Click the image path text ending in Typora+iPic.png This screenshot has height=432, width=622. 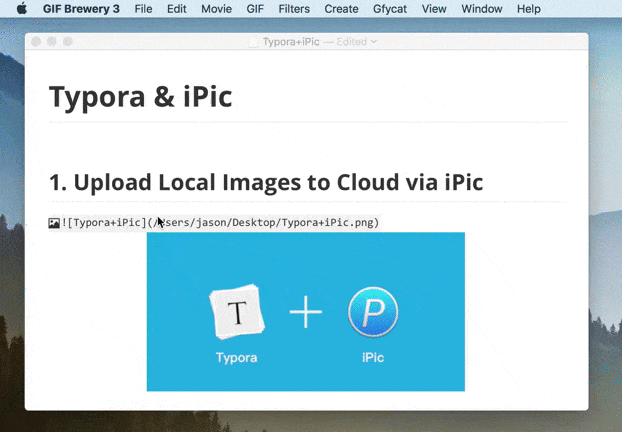[263, 223]
